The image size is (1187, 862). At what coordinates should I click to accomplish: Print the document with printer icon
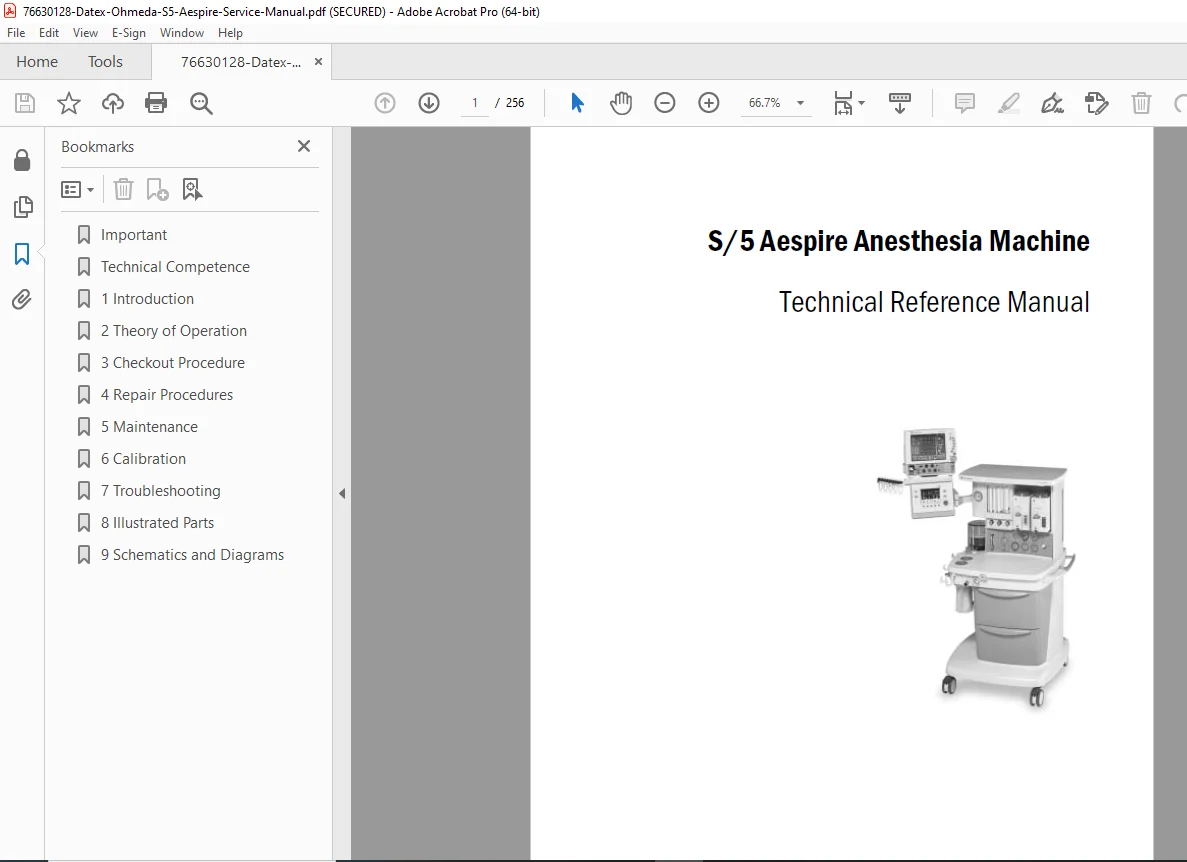click(x=156, y=103)
